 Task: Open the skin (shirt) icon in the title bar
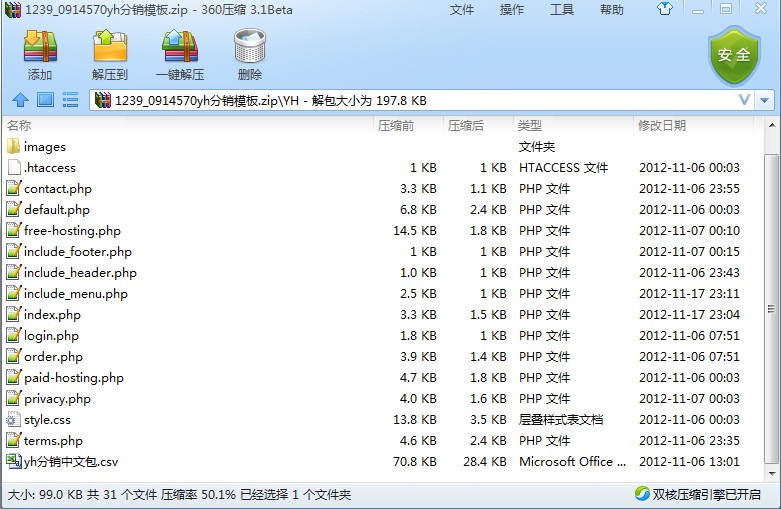[664, 8]
